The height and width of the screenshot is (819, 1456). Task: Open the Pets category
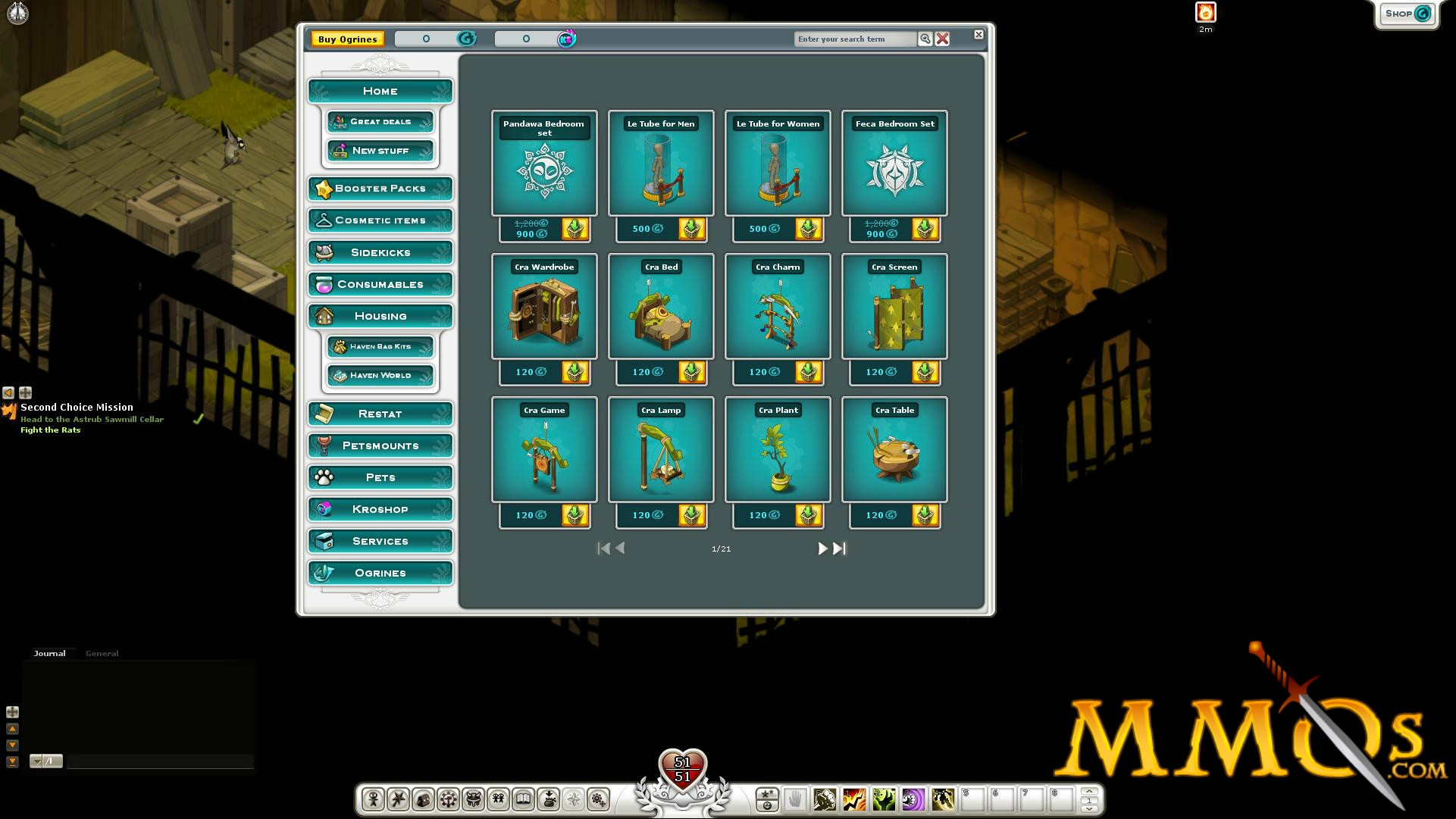coord(380,477)
